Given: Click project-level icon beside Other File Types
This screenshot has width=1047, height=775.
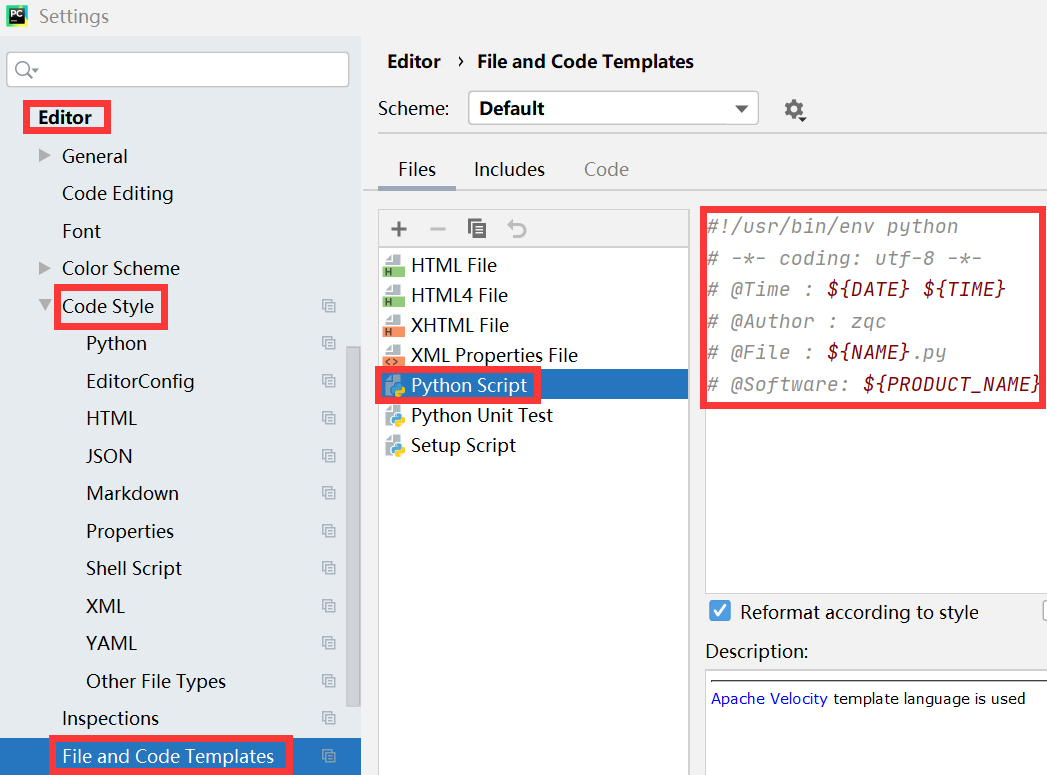Looking at the screenshot, I should 329,681.
